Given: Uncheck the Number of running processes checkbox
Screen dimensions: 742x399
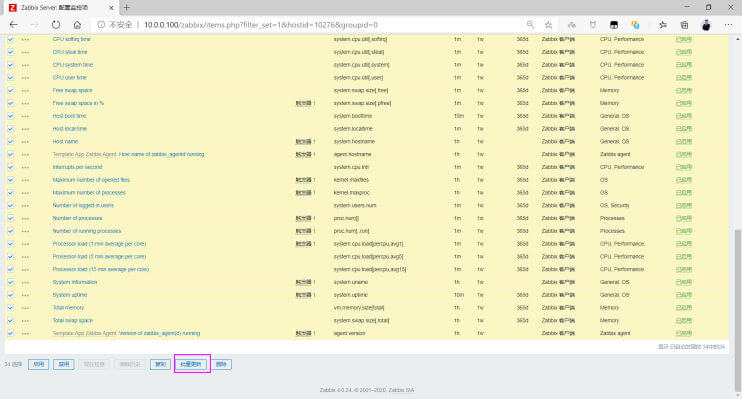Looking at the screenshot, I should click(10, 231).
